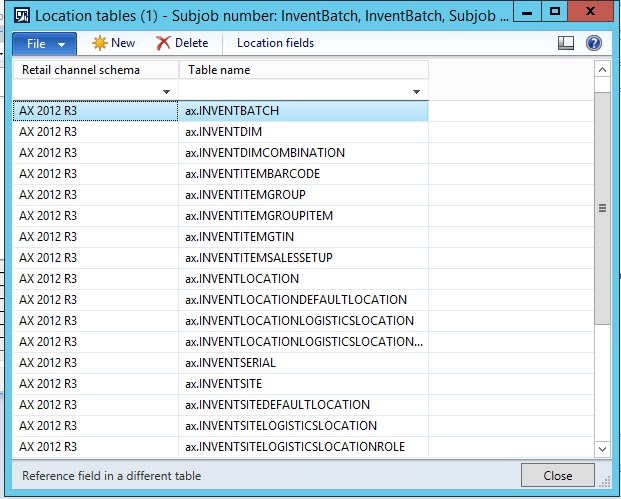621x499 pixels.
Task: Sort by Retail channel schema header
Action: point(95,70)
